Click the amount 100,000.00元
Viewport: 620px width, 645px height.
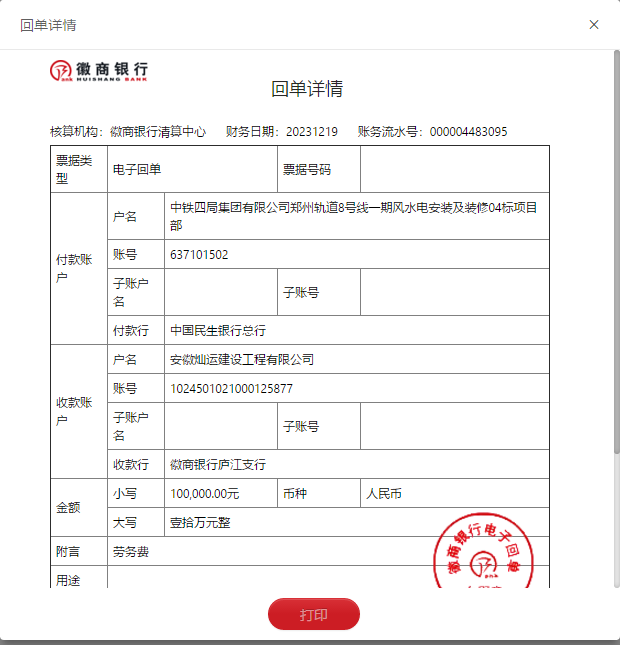tap(204, 494)
